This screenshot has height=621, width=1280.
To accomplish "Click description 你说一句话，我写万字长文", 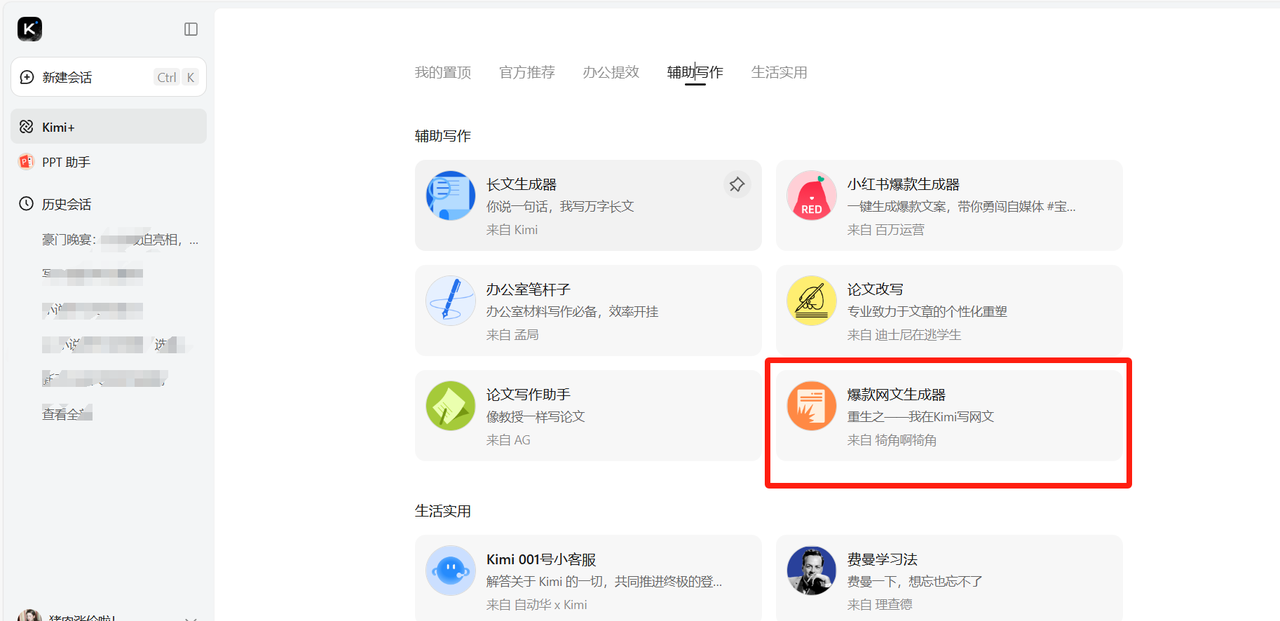I will [x=560, y=206].
